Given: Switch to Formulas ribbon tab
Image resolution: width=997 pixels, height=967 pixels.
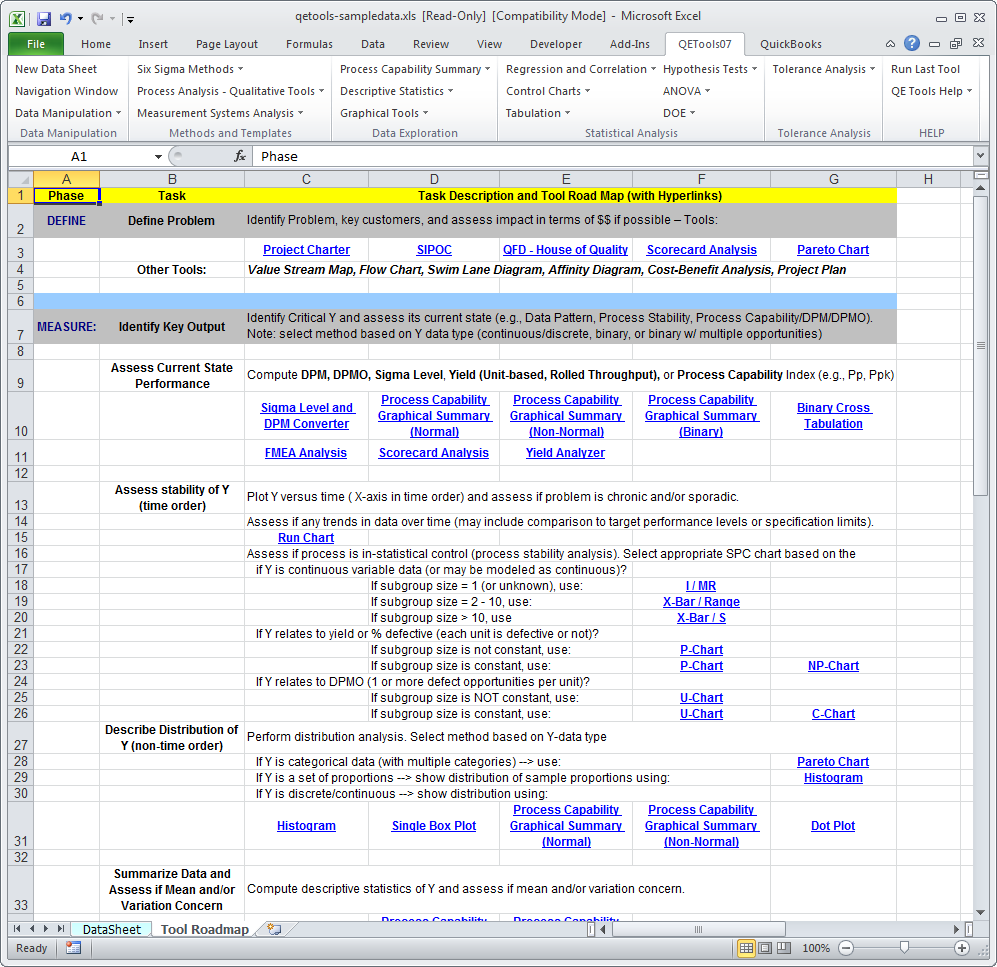Looking at the screenshot, I should [309, 44].
